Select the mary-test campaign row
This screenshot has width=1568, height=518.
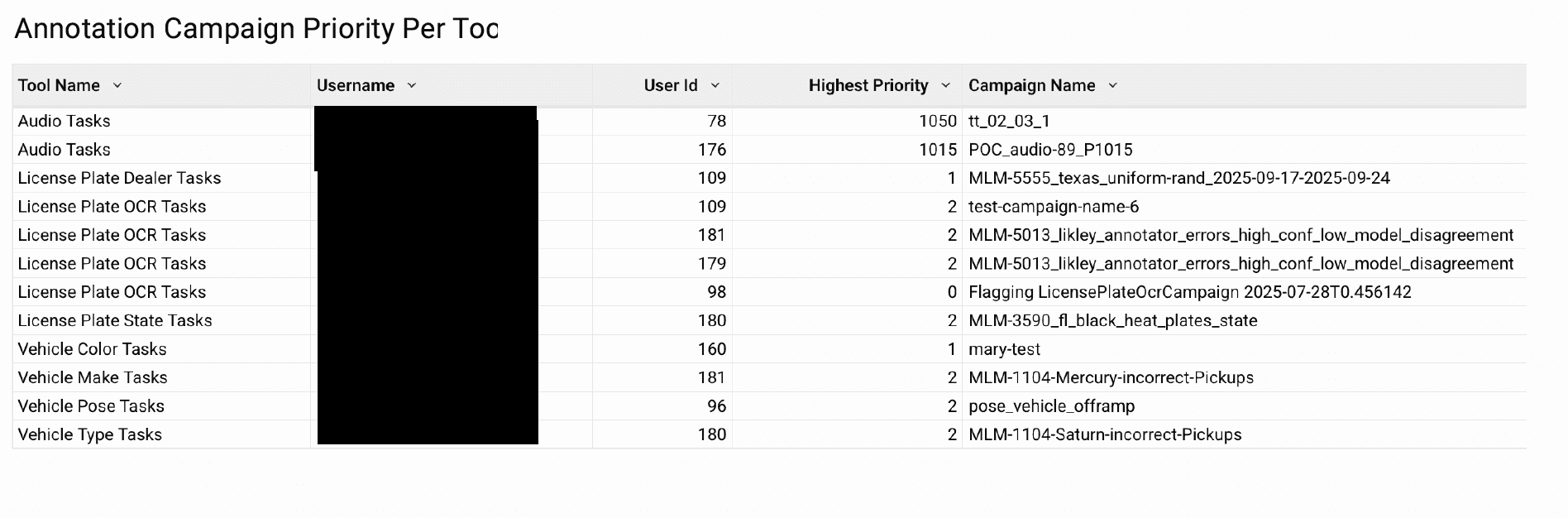coord(1006,349)
